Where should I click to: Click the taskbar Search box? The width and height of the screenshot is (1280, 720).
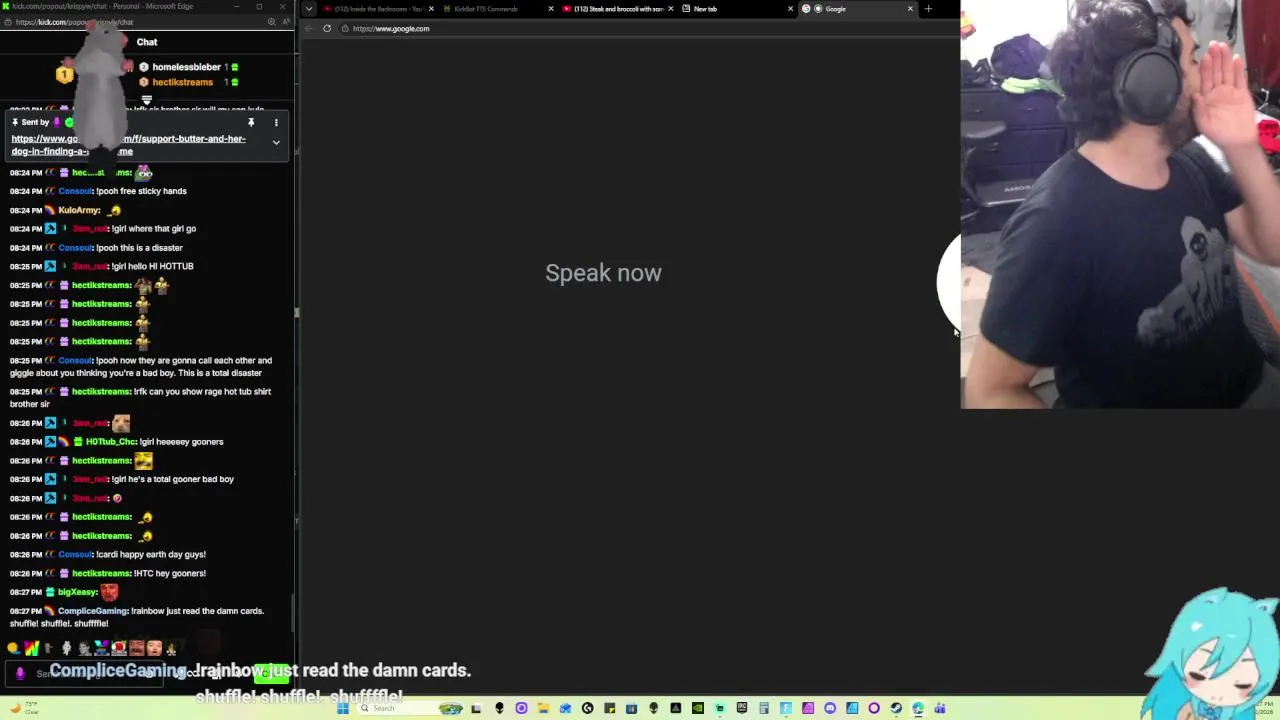(410, 708)
